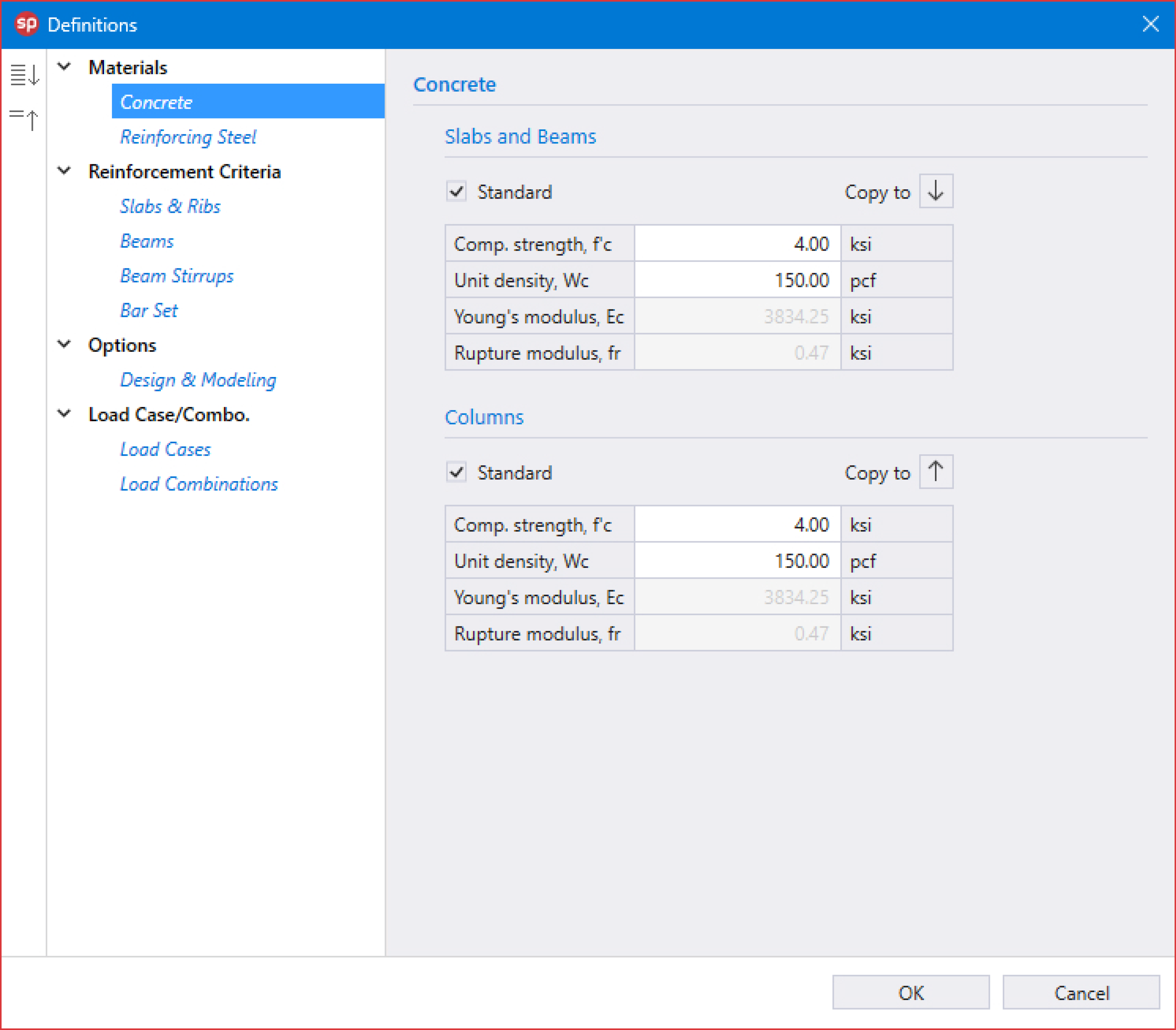Collapse the Options tree section
Screen dimensions: 1176x1030
pos(64,344)
